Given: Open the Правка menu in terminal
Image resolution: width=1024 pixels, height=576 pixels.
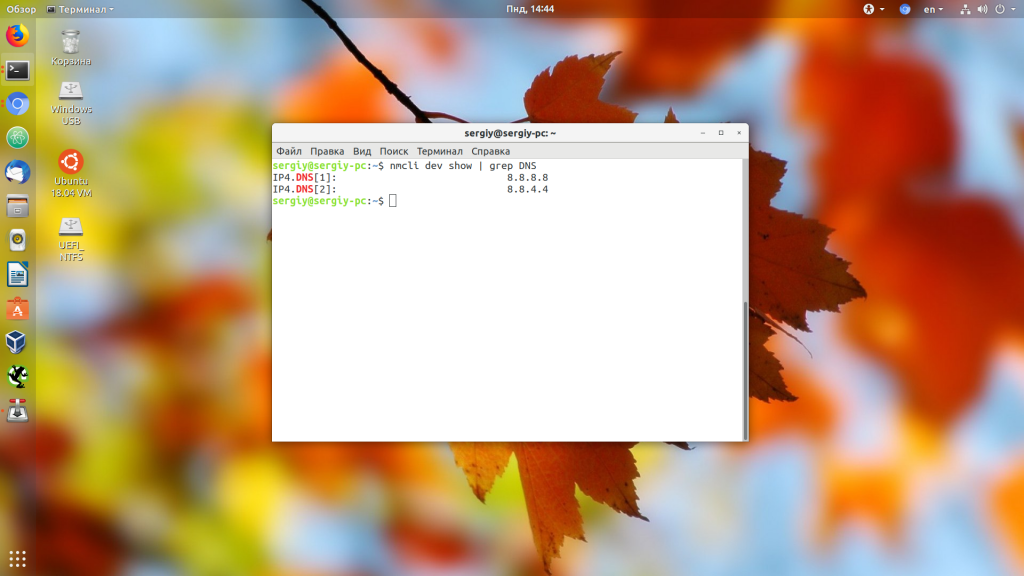Looking at the screenshot, I should (x=327, y=151).
